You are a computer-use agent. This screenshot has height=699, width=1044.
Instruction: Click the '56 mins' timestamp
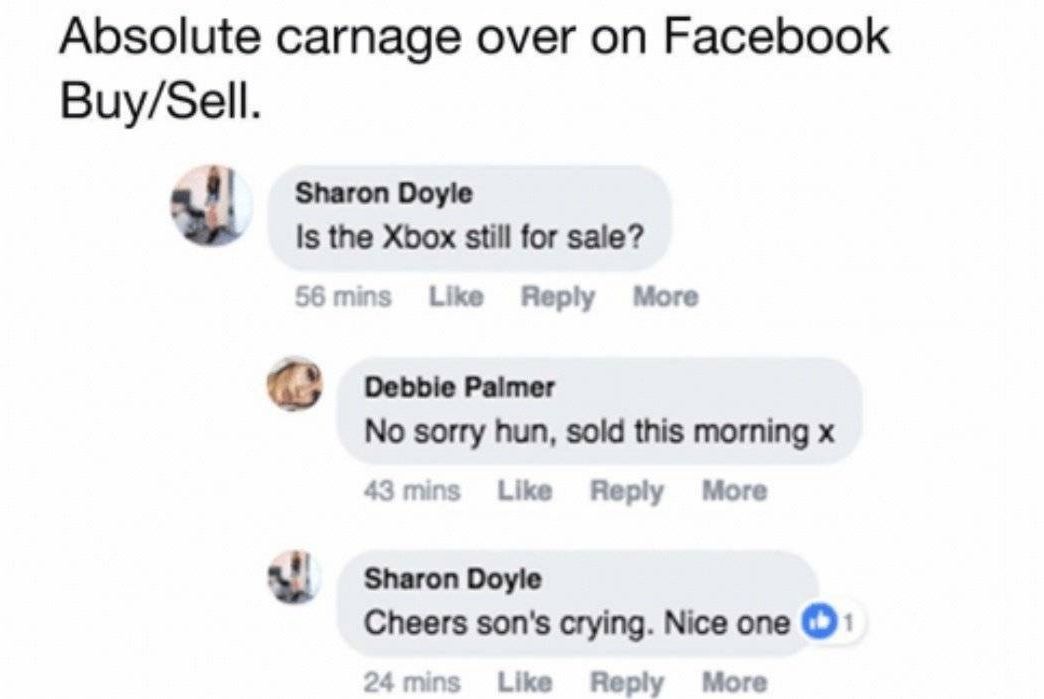tap(344, 297)
